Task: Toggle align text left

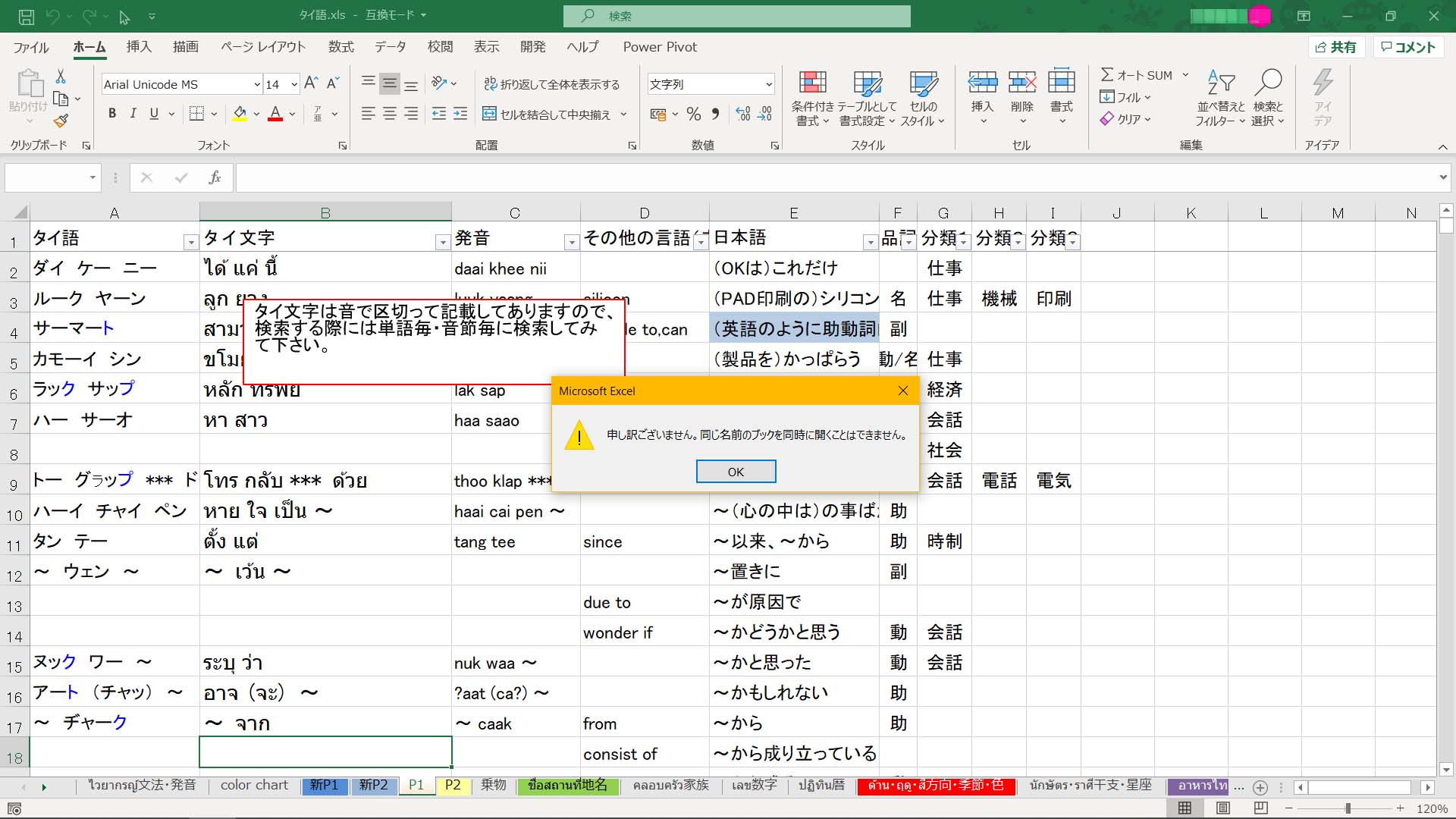Action: point(369,114)
